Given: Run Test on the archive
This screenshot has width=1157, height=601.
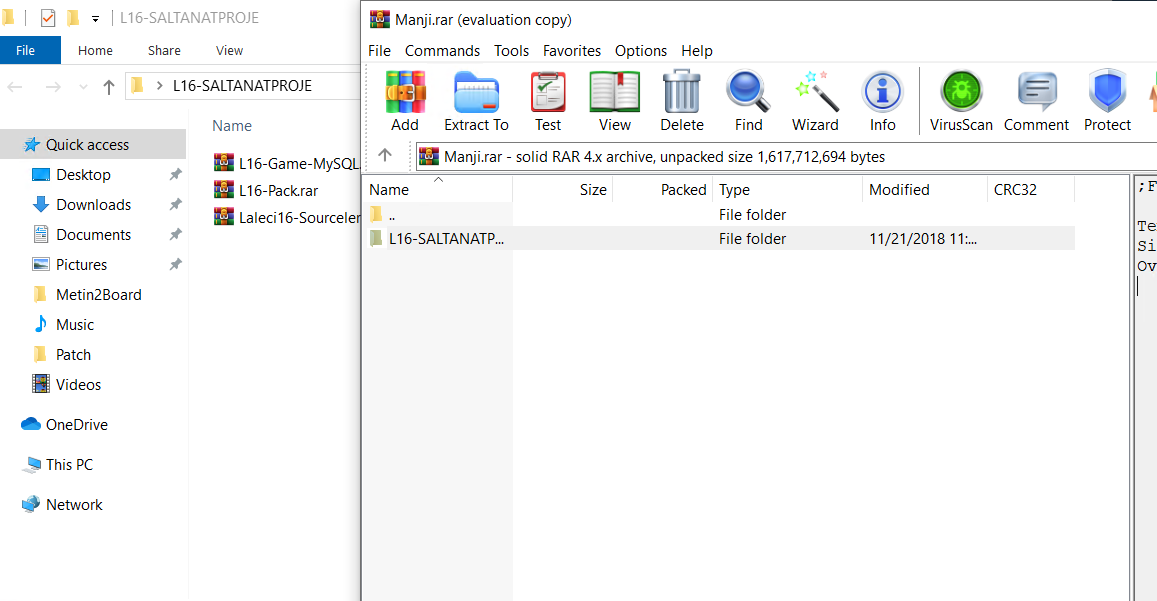Looking at the screenshot, I should pos(548,101).
